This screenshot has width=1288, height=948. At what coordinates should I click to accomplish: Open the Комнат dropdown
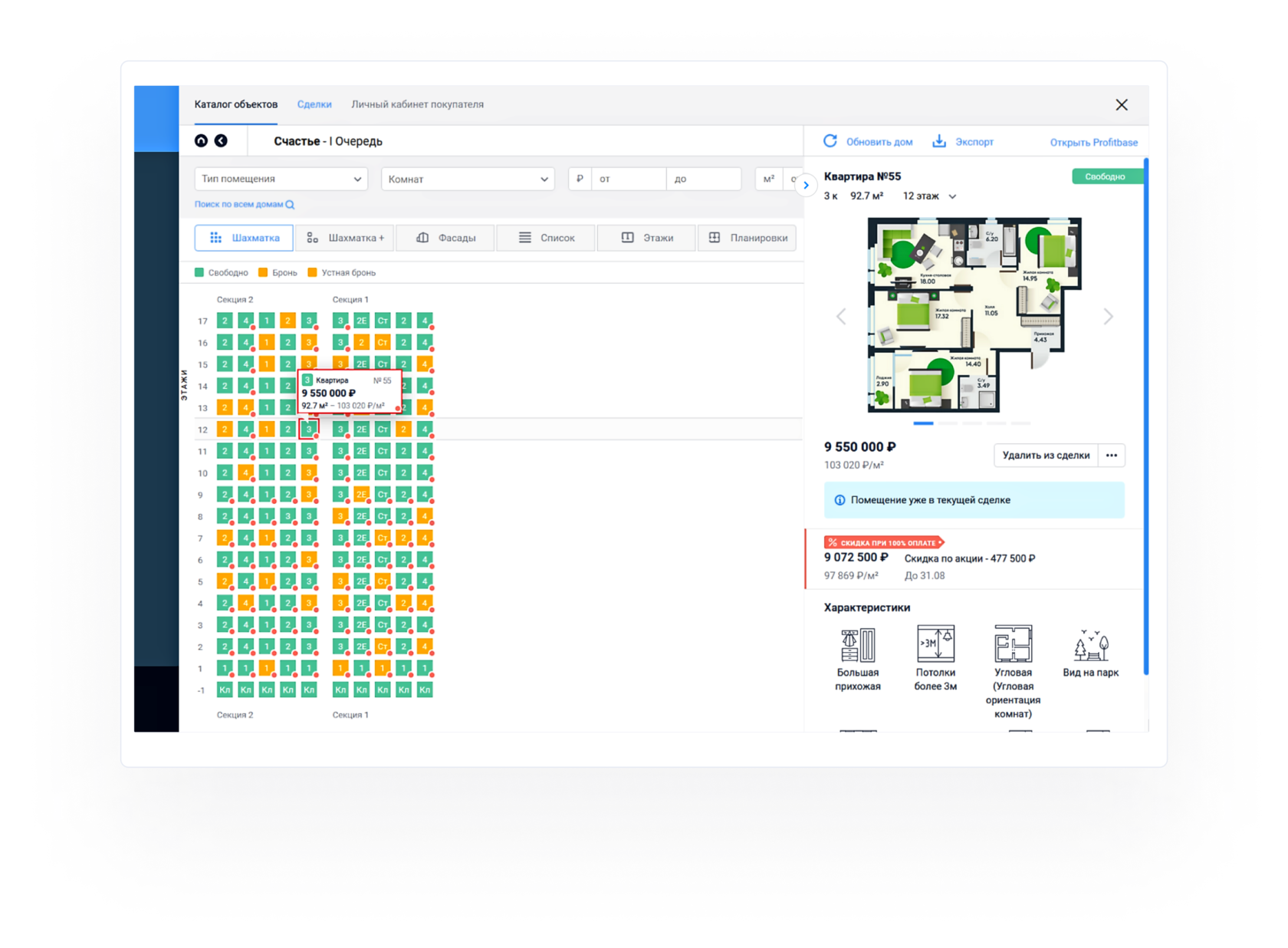(468, 179)
